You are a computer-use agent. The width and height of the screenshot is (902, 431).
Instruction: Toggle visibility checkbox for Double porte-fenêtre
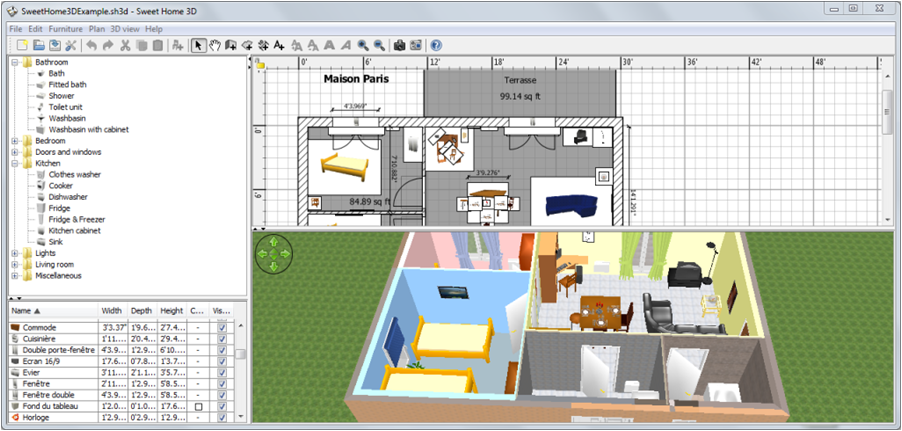[x=223, y=350]
